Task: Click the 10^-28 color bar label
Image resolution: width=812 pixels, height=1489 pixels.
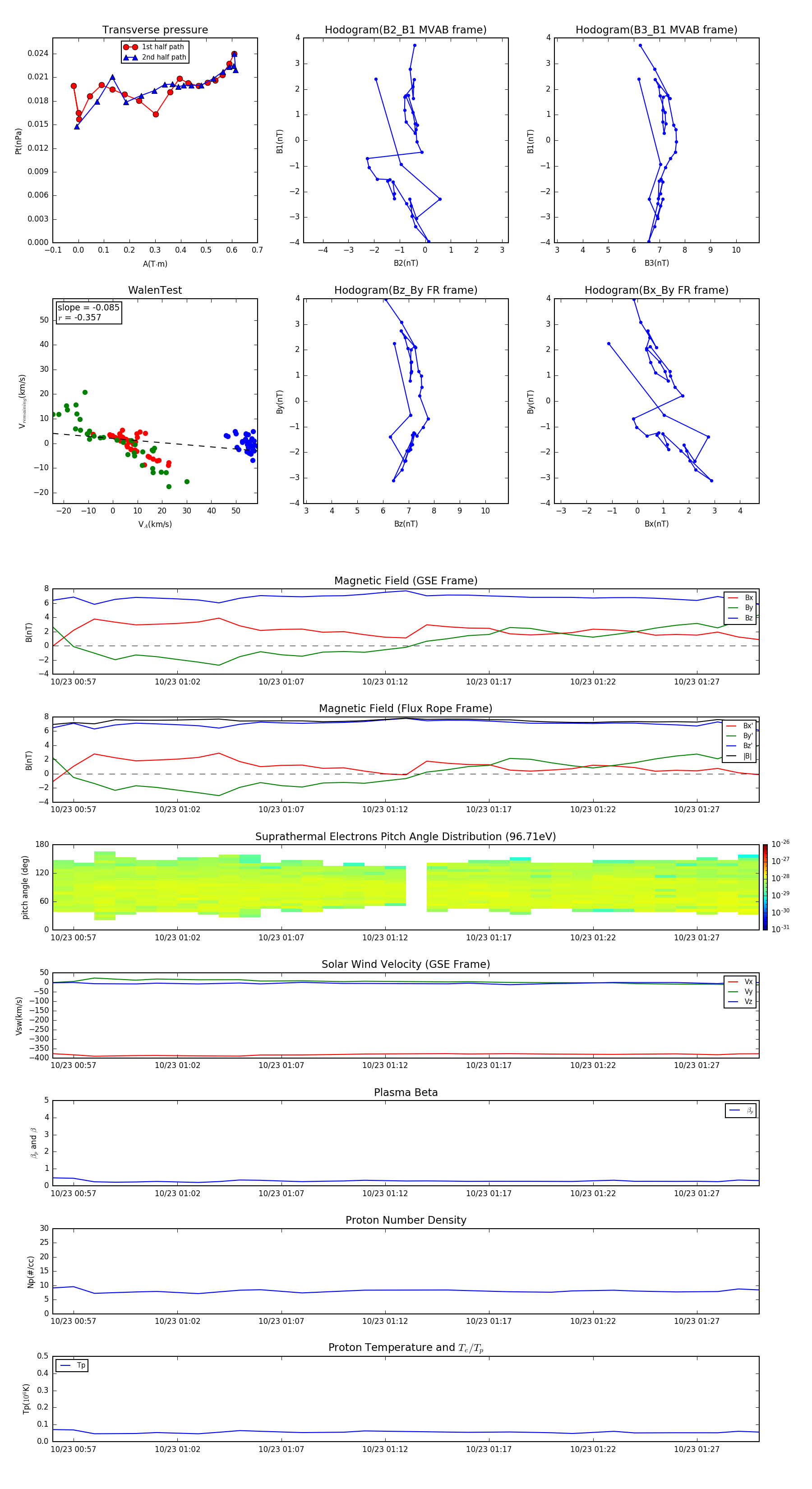Action: click(x=780, y=878)
